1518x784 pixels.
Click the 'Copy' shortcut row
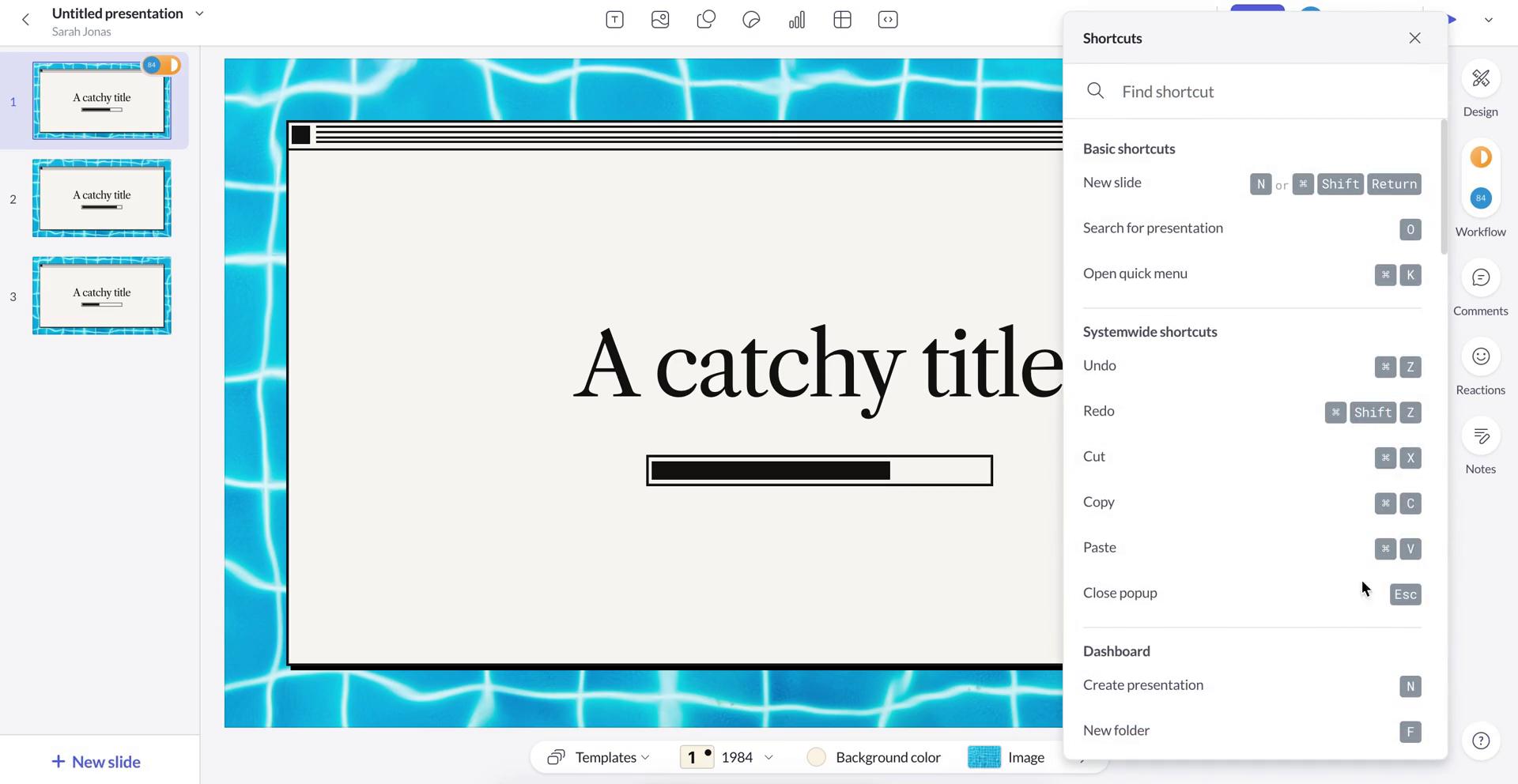1252,503
